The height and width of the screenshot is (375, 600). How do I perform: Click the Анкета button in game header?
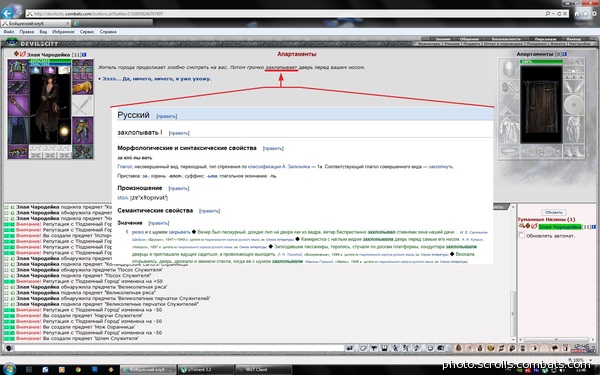coord(557,44)
